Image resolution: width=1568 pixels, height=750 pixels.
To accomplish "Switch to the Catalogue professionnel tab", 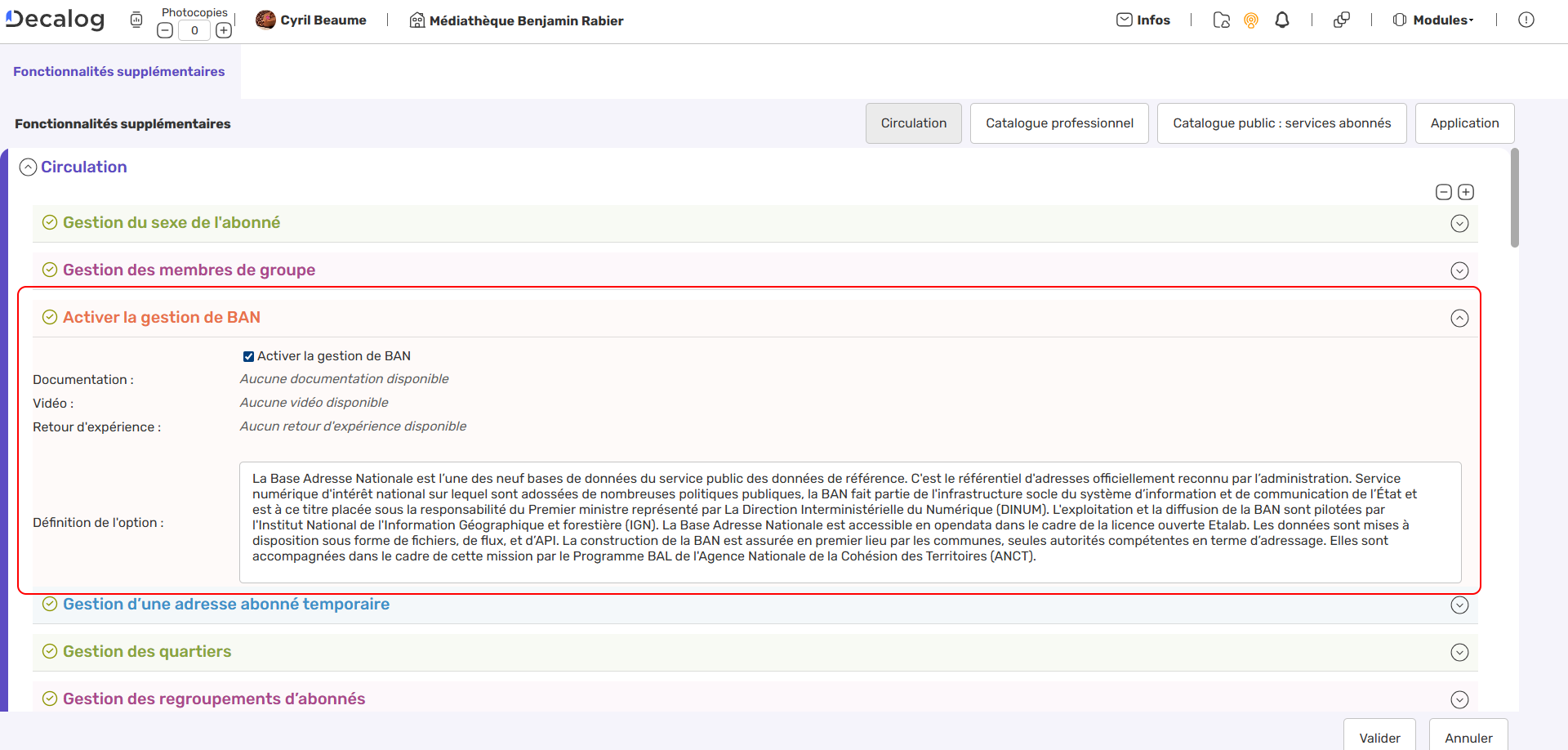I will 1059,123.
